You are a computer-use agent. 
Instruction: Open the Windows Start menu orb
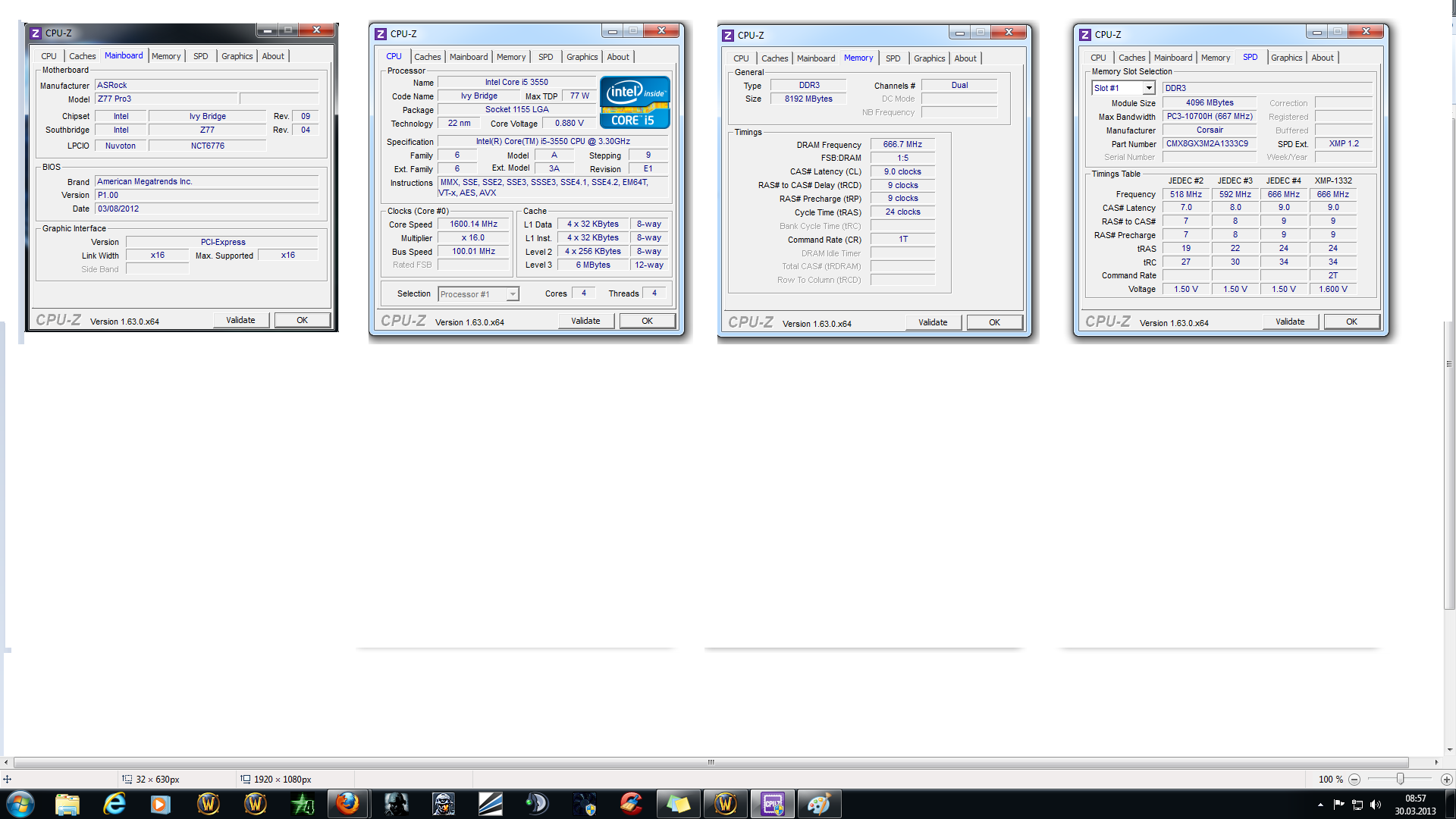[x=20, y=803]
